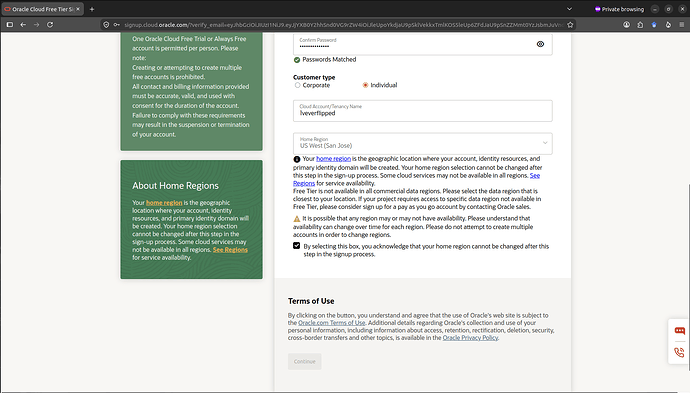Open the browser hamburger menu
690x393 pixels.
[682, 25]
